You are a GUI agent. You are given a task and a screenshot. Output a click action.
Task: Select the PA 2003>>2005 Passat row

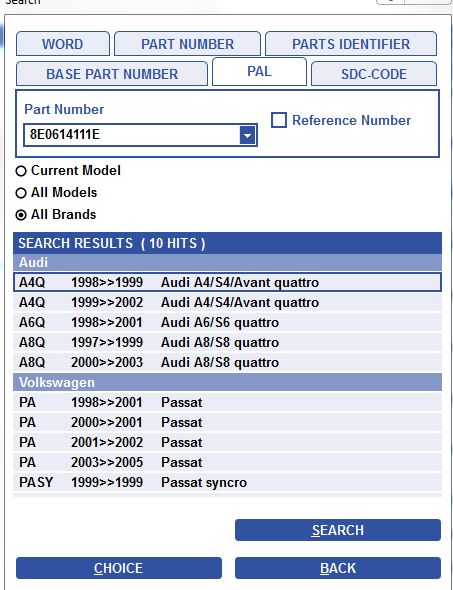(x=227, y=462)
